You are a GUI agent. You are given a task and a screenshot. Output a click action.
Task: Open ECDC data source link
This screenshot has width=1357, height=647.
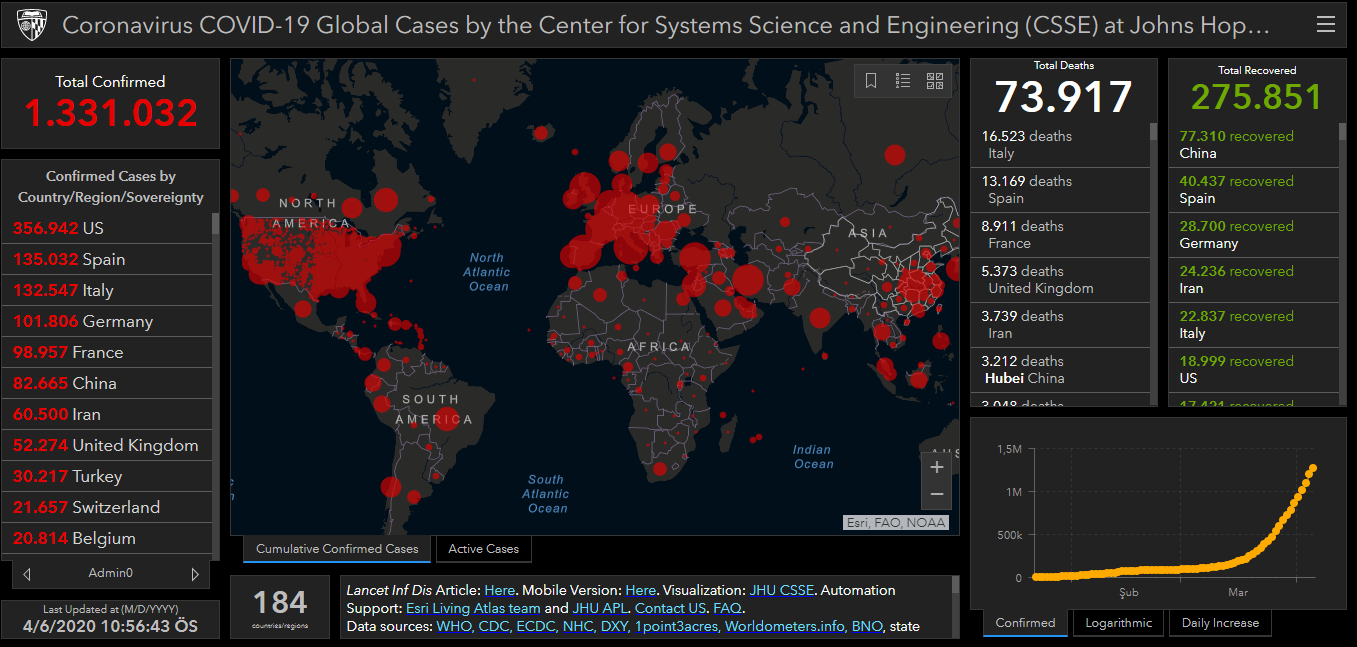point(536,627)
